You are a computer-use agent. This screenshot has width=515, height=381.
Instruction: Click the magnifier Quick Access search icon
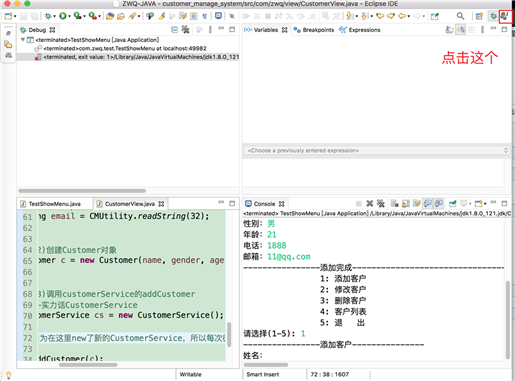coord(460,16)
